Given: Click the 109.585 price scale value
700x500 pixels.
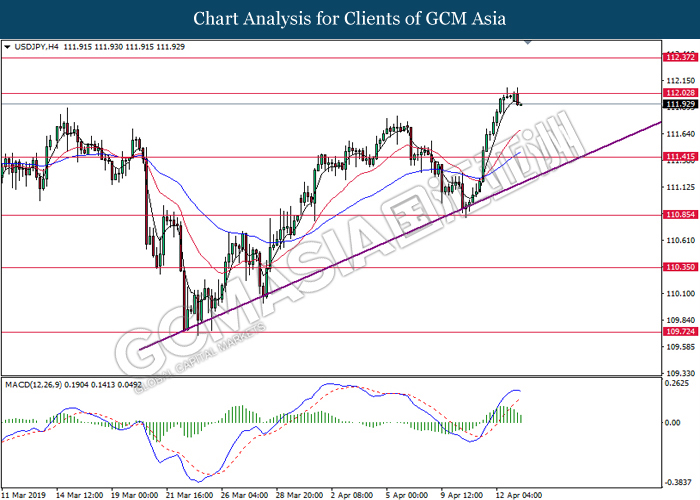Looking at the screenshot, I should point(681,347).
